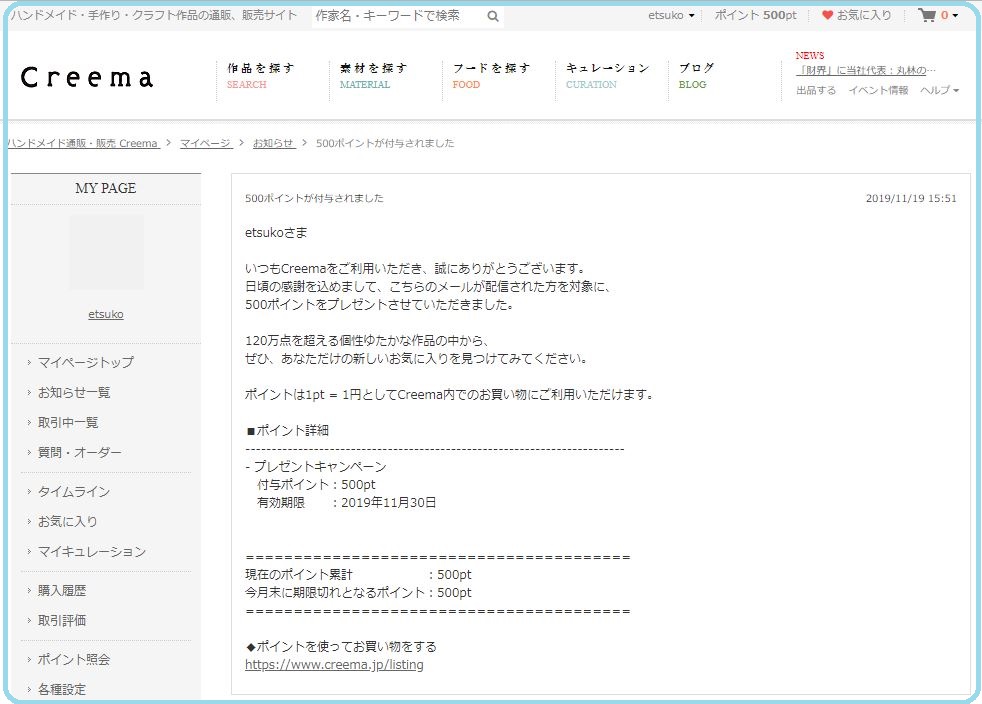Click the 現在のポイント累計 line
982x704 pixels.
pyautogui.click(x=358, y=574)
